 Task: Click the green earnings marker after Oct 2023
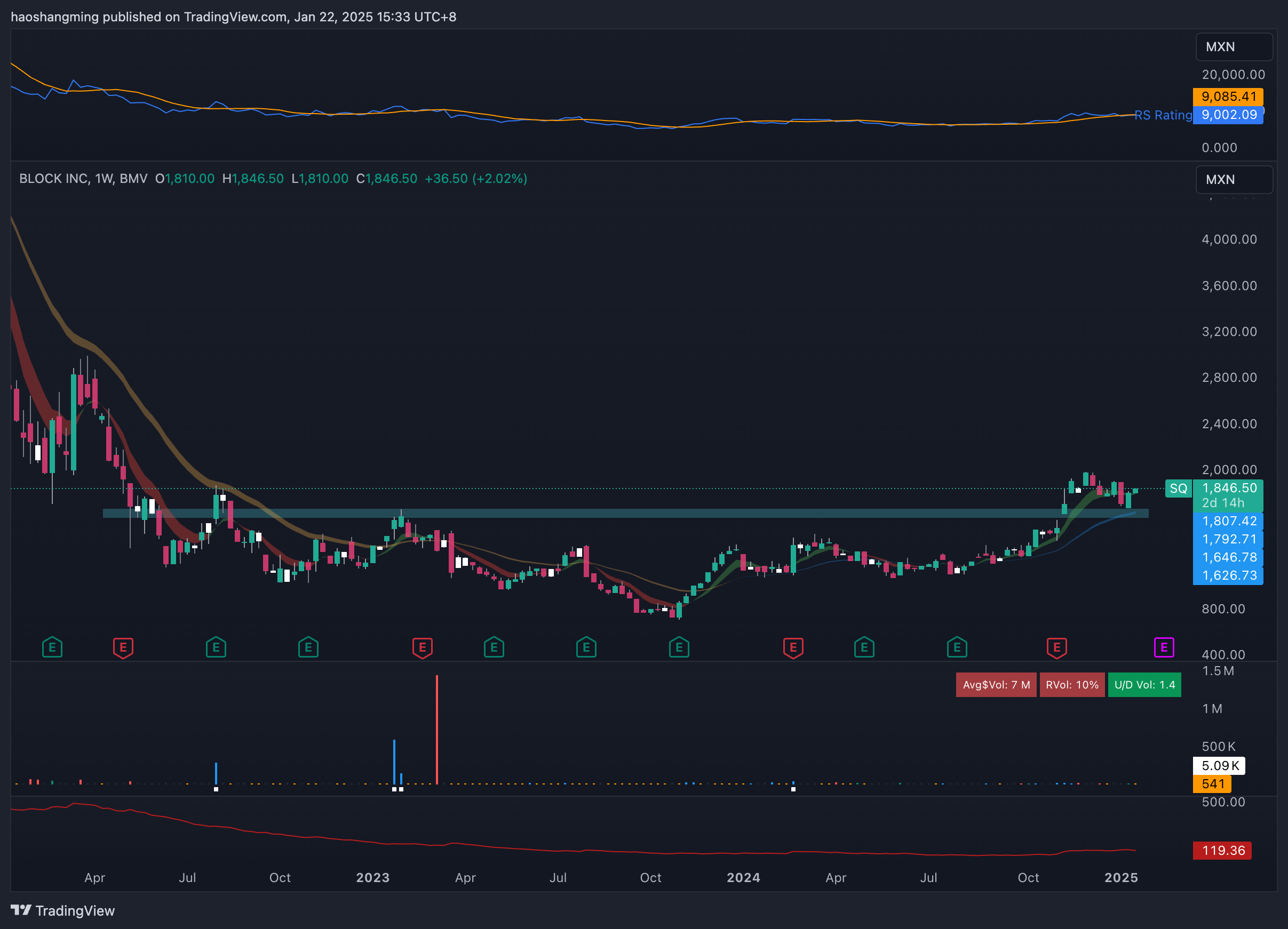coord(679,647)
